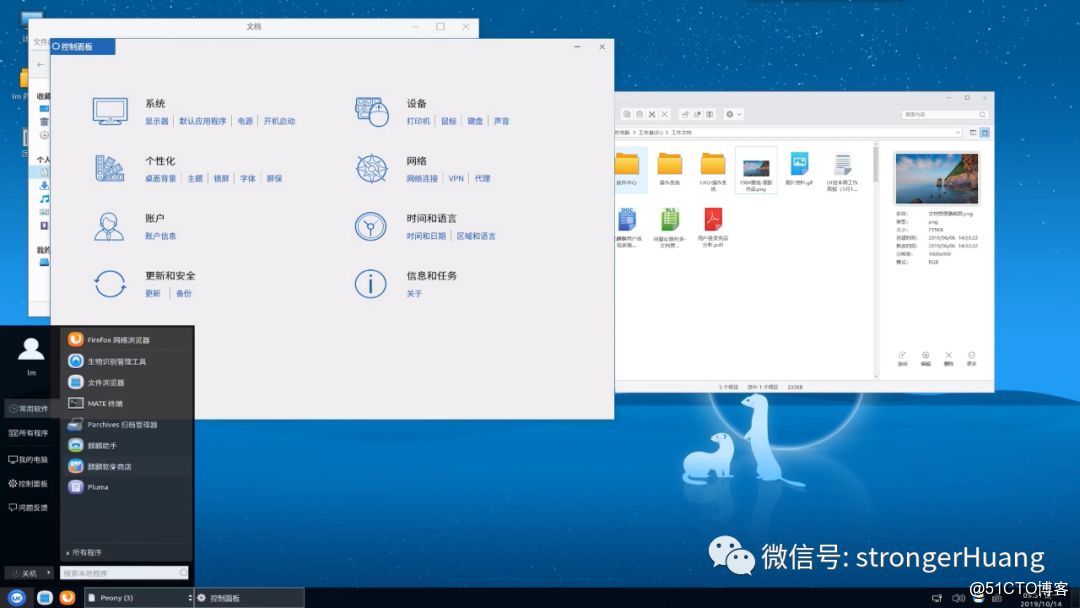1080x608 pixels.
Task: Launch 生物识别管理工具 from start menu
Action: [127, 361]
